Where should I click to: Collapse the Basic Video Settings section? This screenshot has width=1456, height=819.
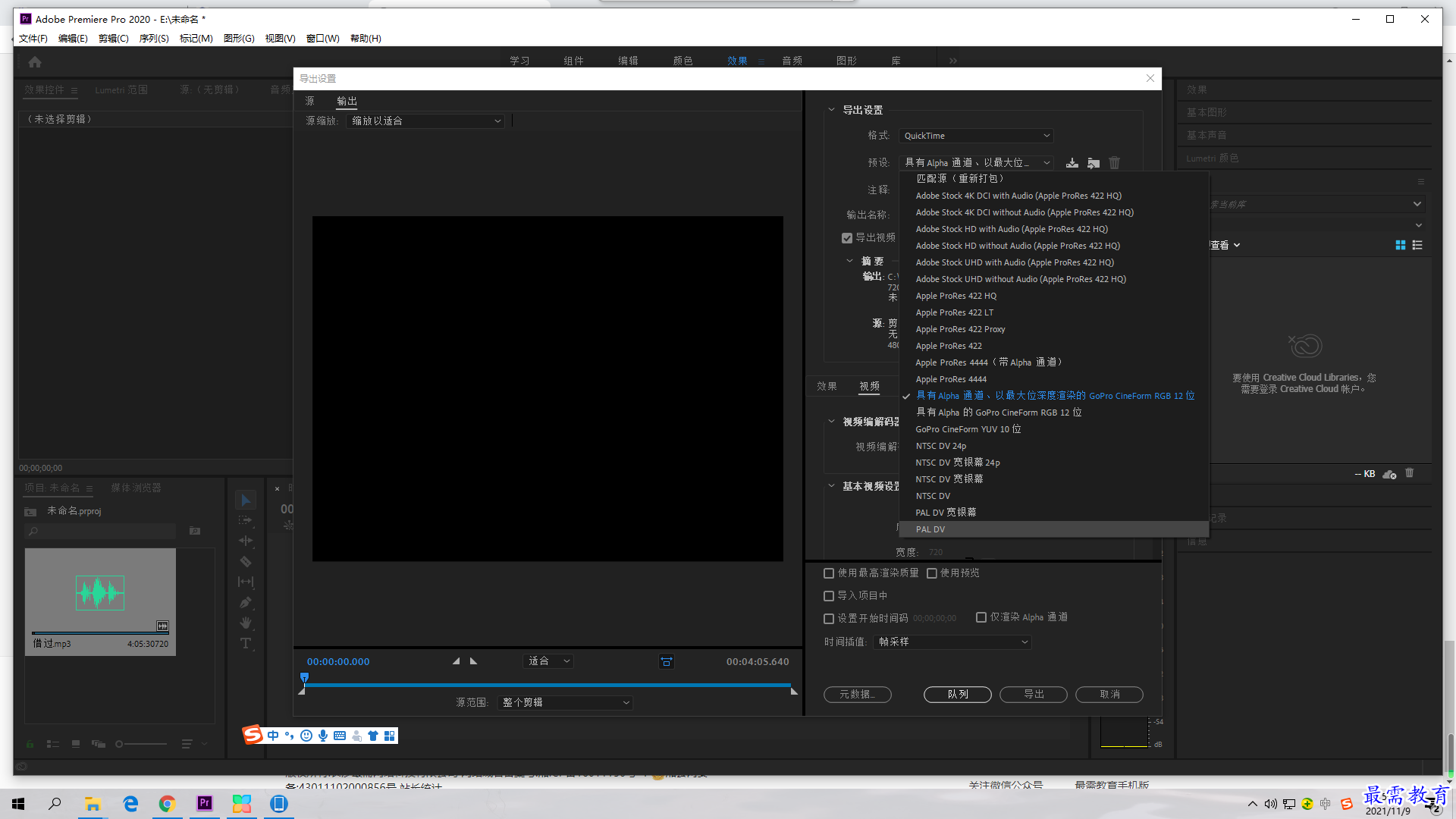[831, 486]
